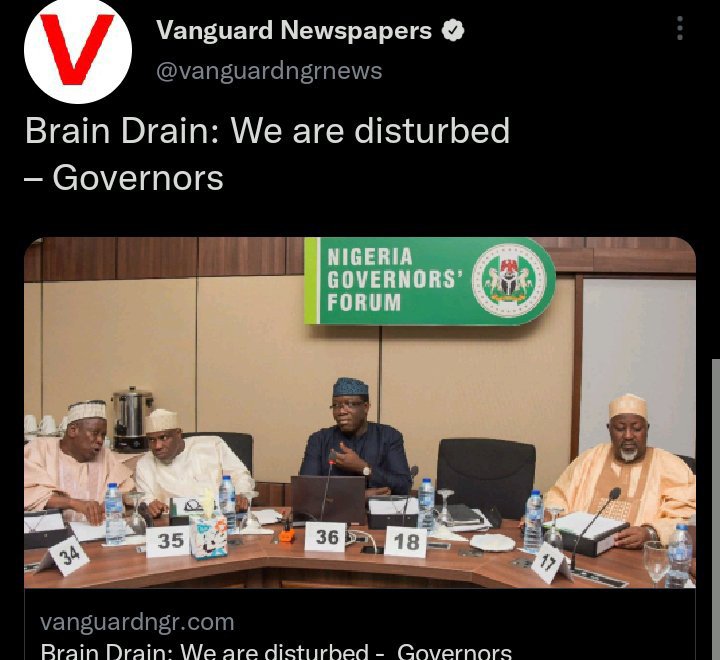
Task: Open the governors meeting link preview photo
Action: [360, 412]
